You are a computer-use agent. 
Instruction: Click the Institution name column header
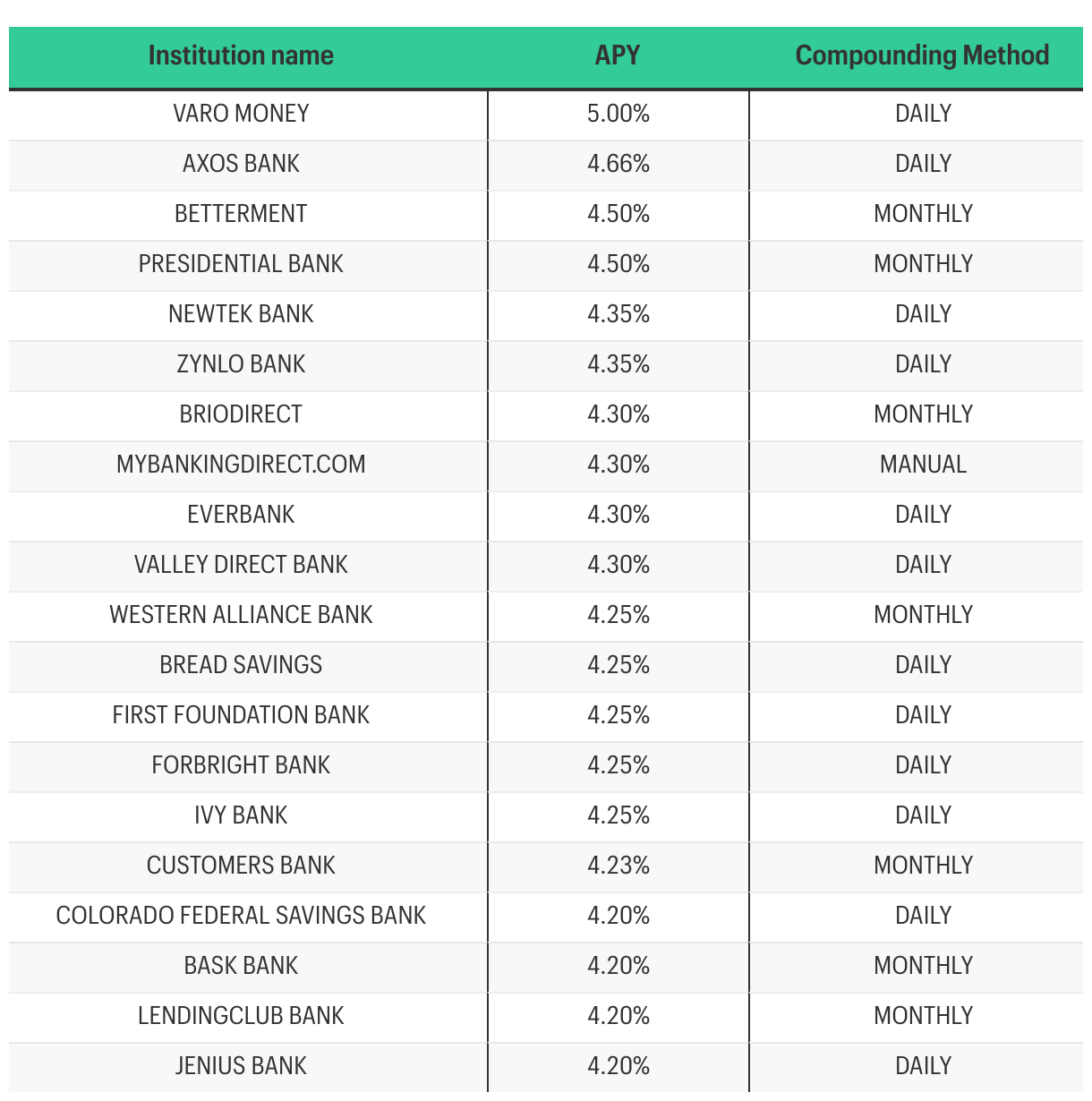point(241,55)
